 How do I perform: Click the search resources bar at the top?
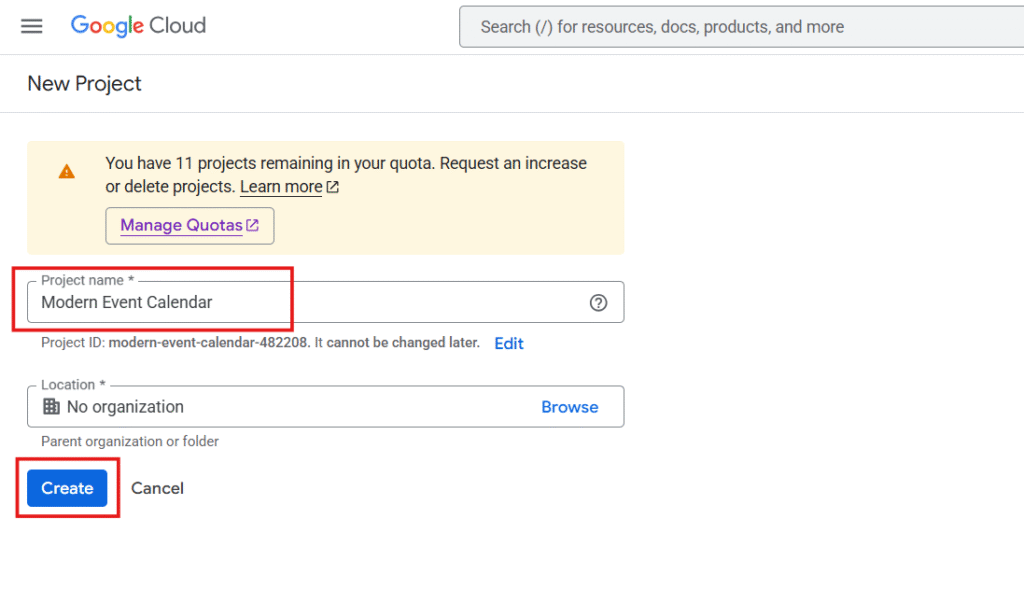(740, 26)
